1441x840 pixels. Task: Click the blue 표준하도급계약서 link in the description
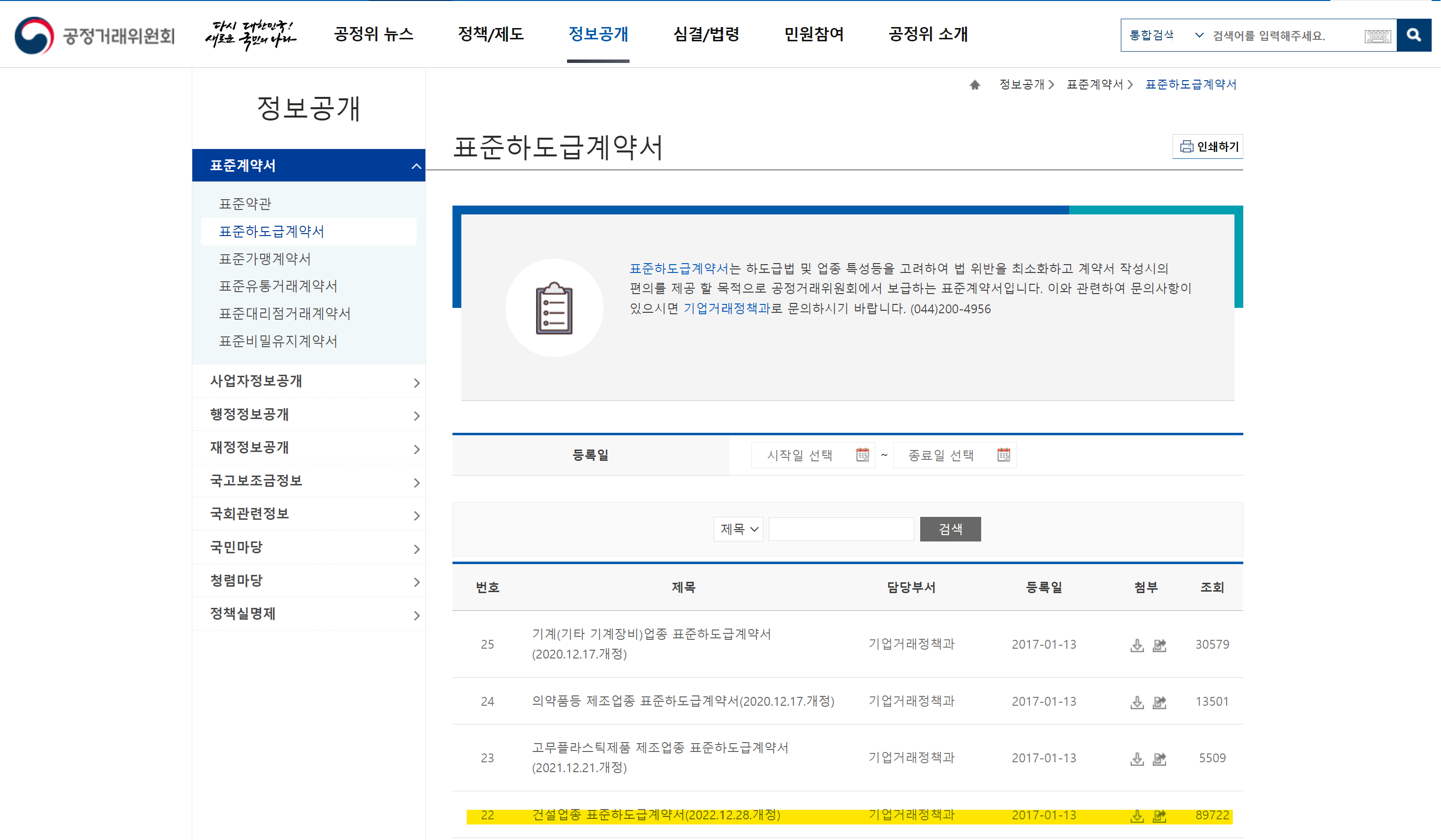[679, 269]
